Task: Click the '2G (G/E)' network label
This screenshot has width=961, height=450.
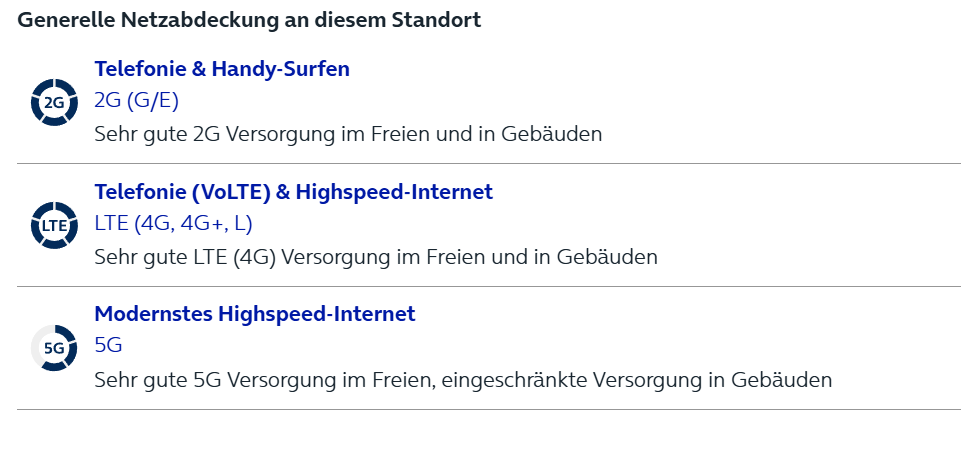Action: click(137, 101)
